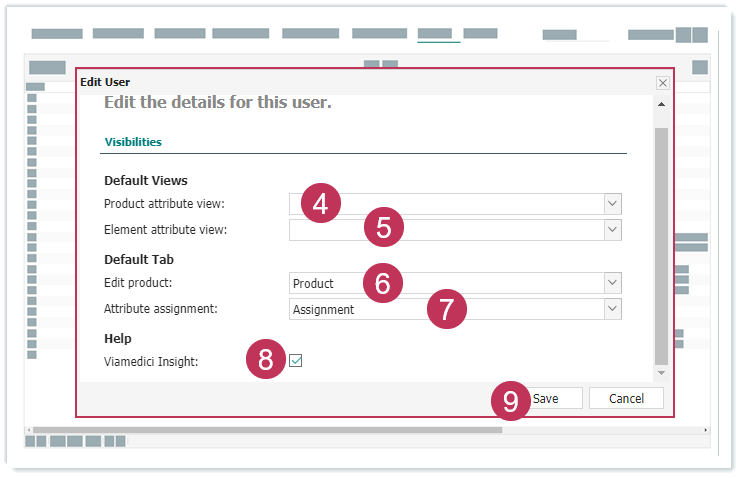This screenshot has height=478, width=741.
Task: Select the Visibilities section heading
Action: tap(133, 142)
